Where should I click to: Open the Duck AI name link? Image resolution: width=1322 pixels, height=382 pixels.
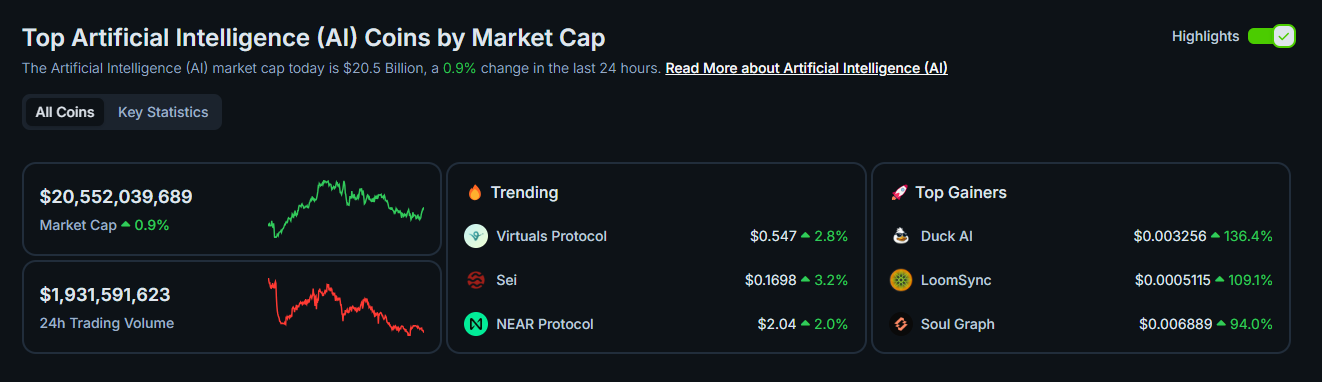[947, 236]
